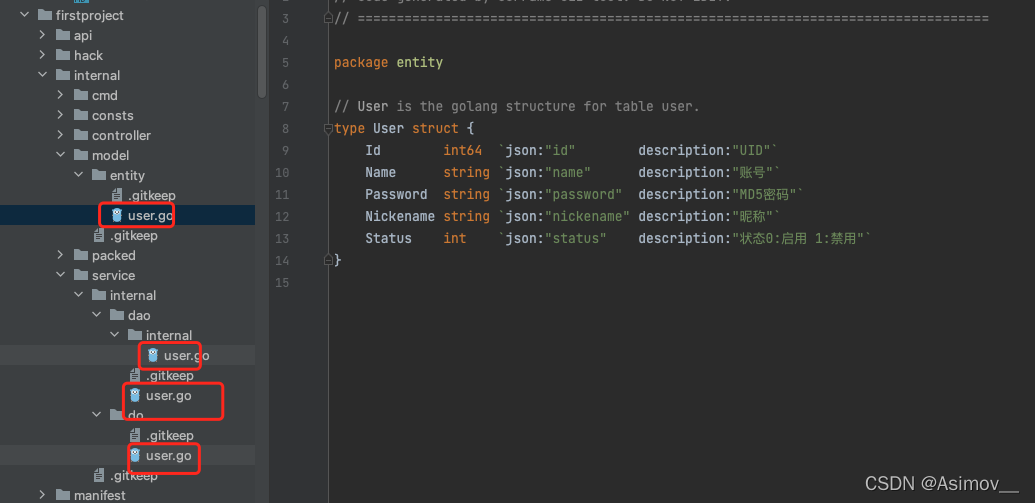Expand the controller folder chevron
The width and height of the screenshot is (1035, 503).
coord(61,135)
